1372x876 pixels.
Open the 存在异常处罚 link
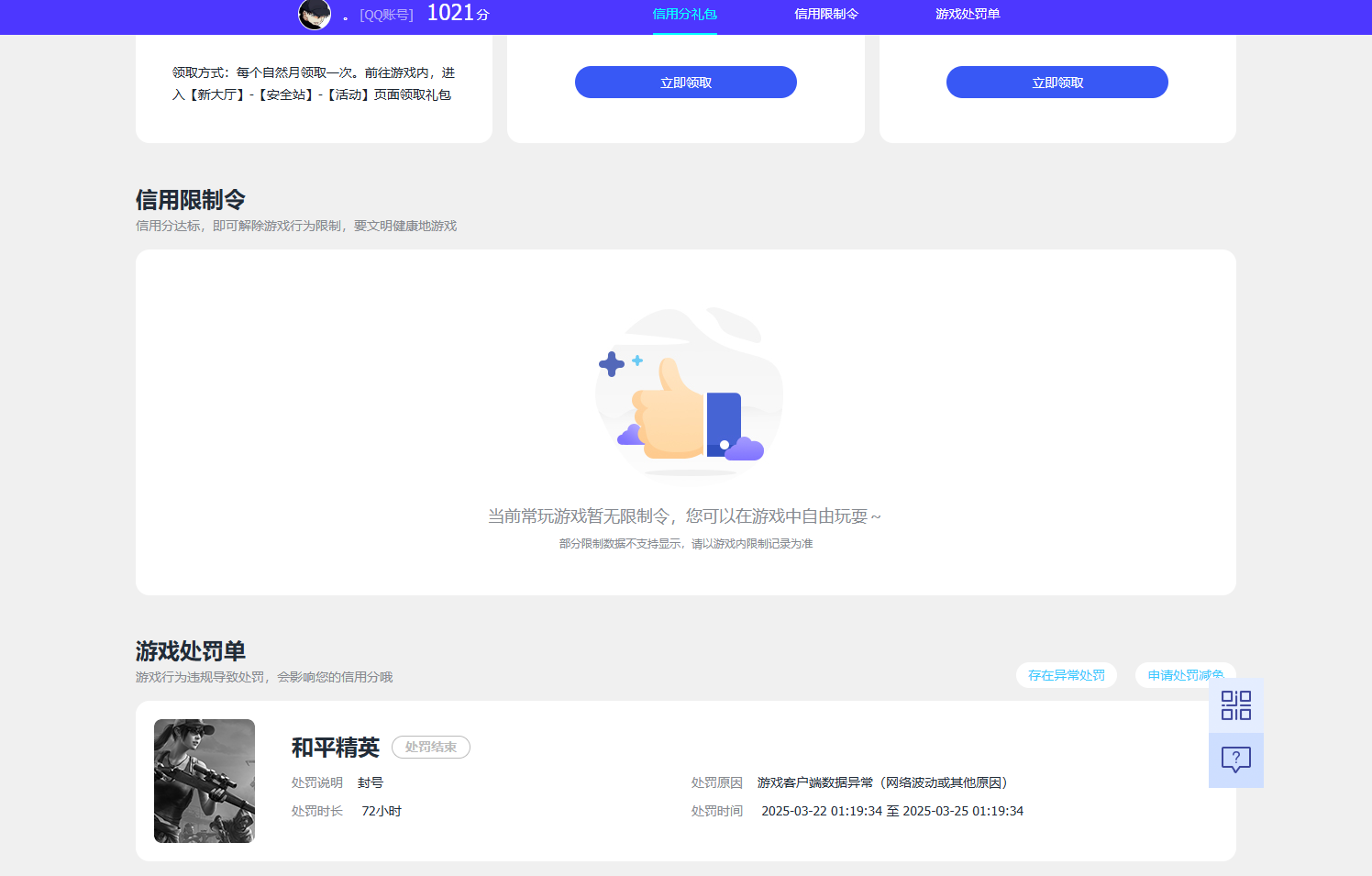coord(1067,675)
